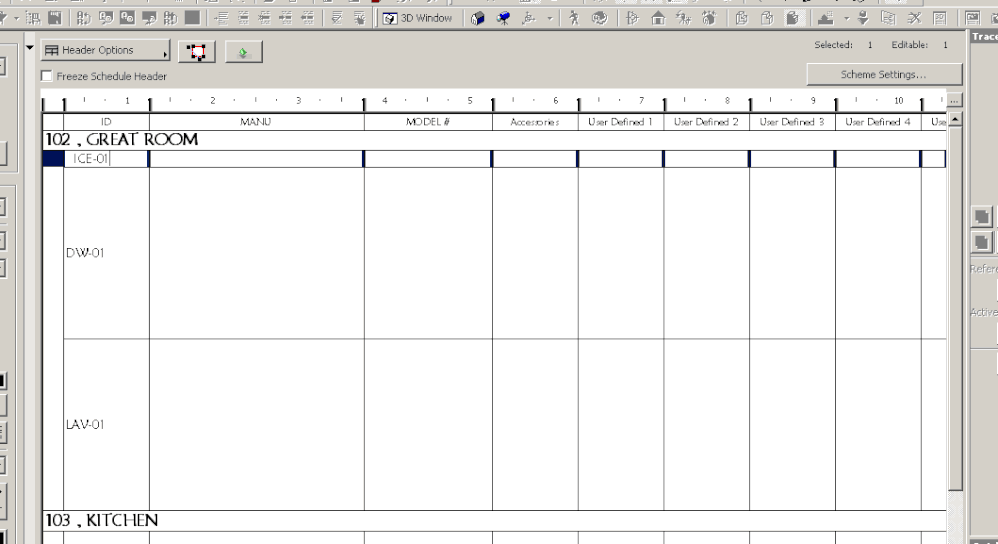Click the green arrow button beside Header Options

click(x=243, y=52)
